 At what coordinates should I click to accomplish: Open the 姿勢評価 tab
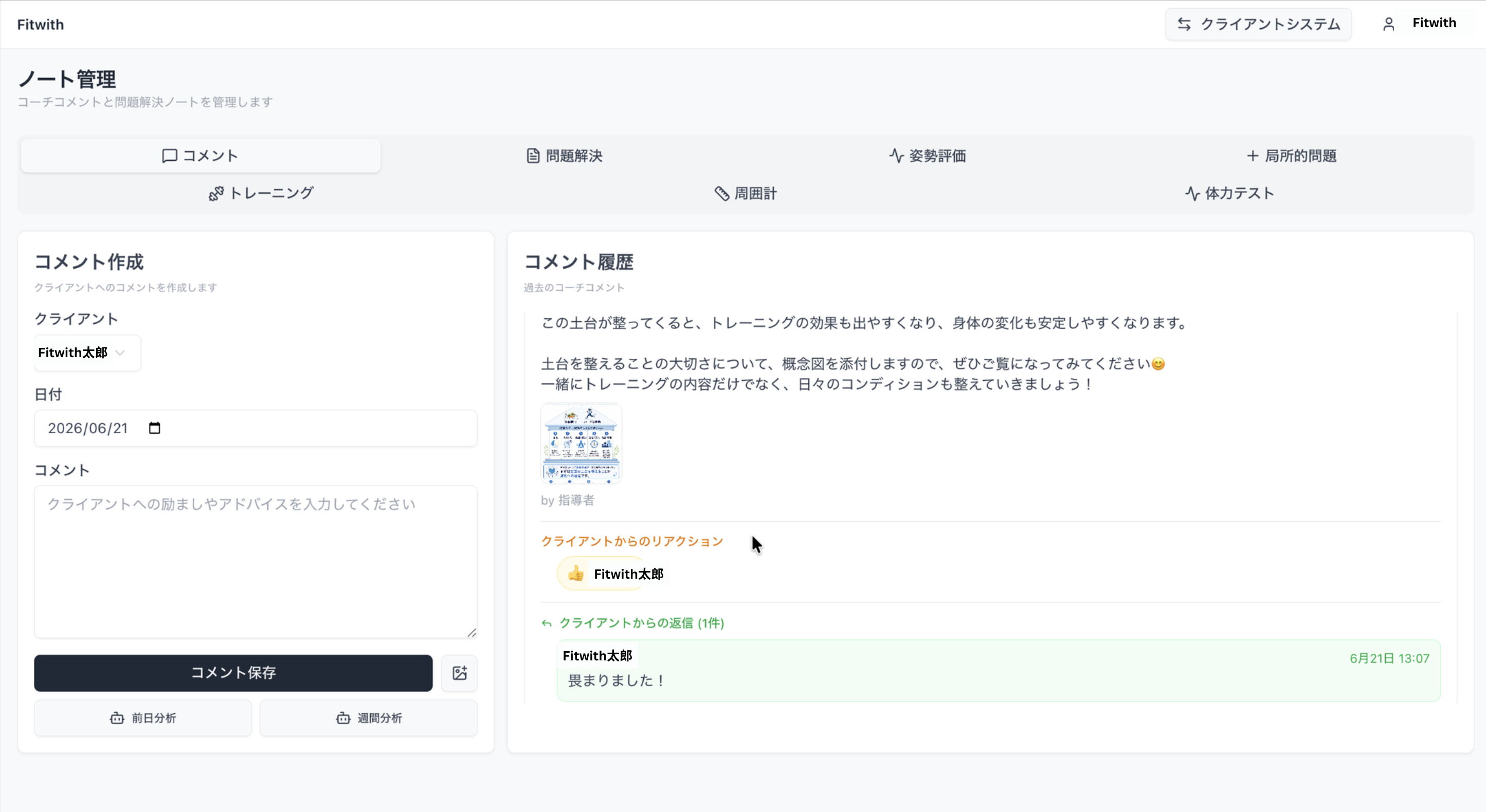click(x=928, y=156)
